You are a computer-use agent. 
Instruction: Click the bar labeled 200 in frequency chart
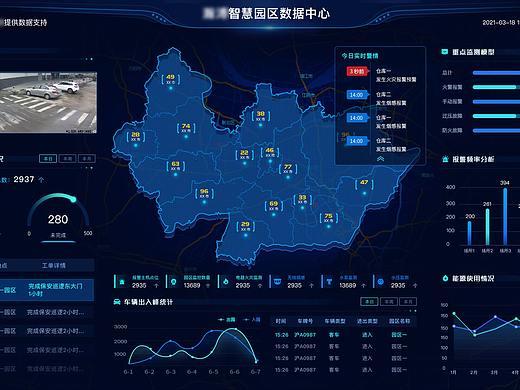point(470,233)
